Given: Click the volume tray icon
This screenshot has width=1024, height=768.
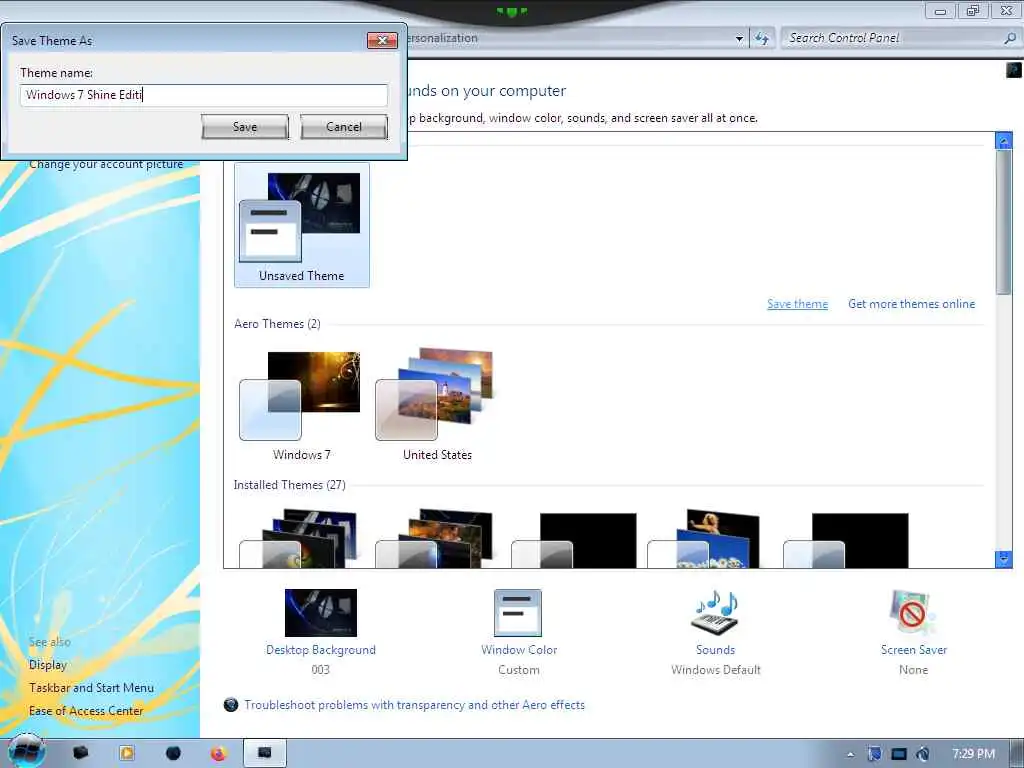Looking at the screenshot, I should coord(922,754).
